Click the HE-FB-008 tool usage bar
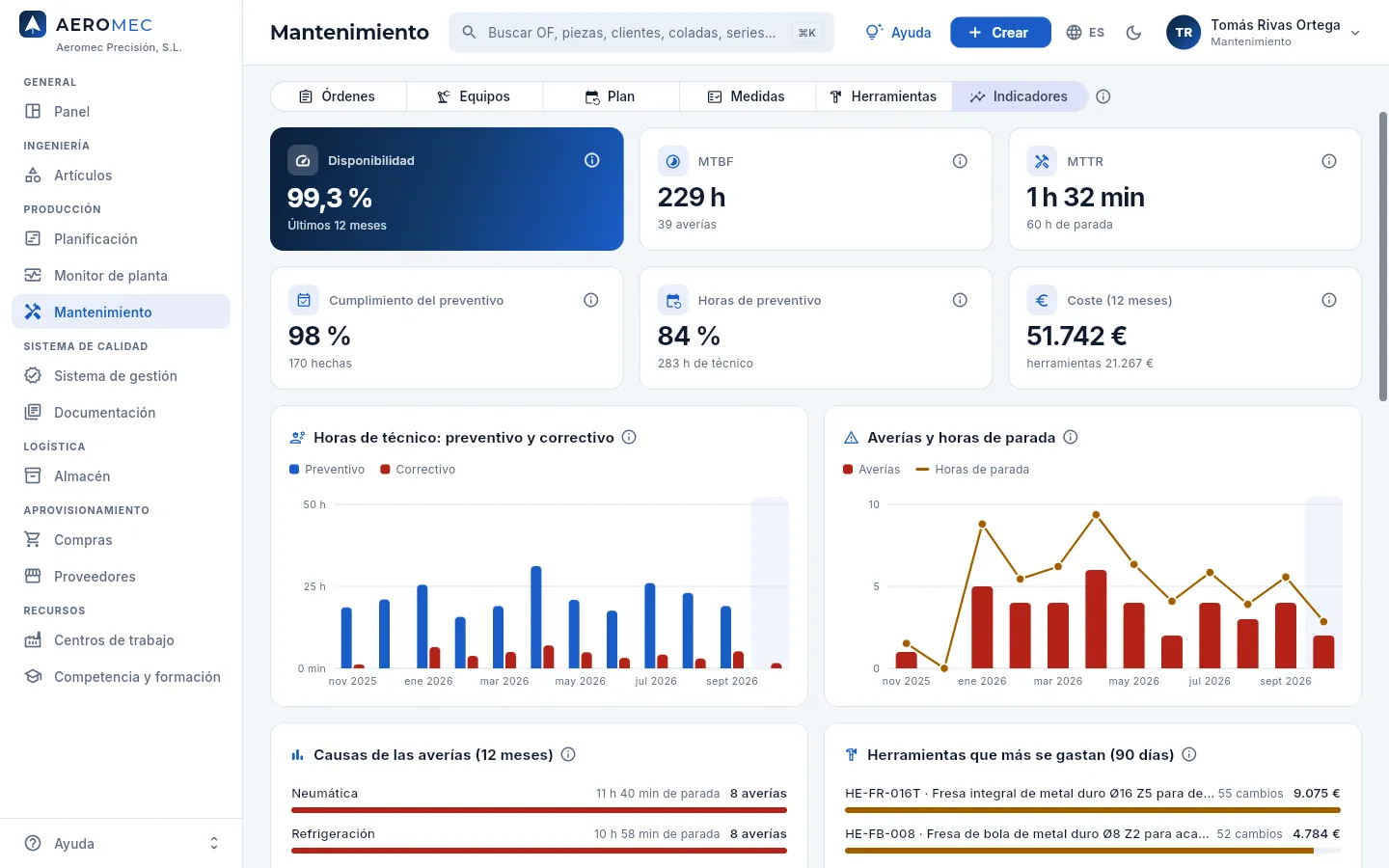This screenshot has width=1389, height=868. (1093, 851)
